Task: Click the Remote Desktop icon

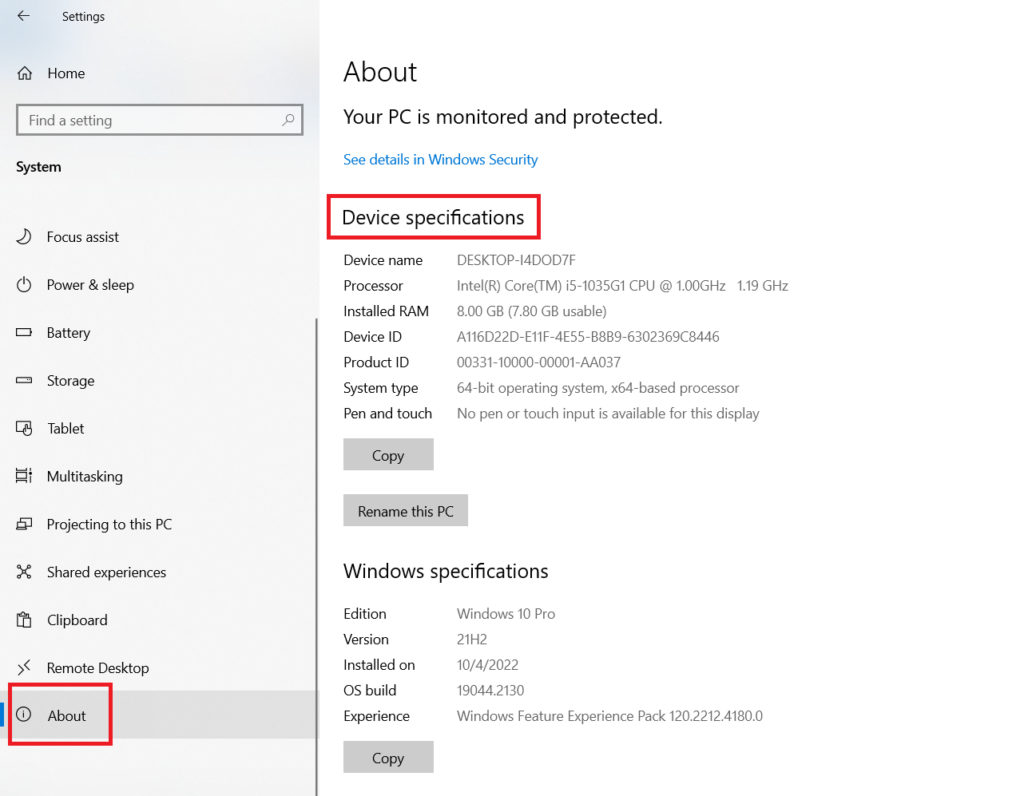Action: 24,667
